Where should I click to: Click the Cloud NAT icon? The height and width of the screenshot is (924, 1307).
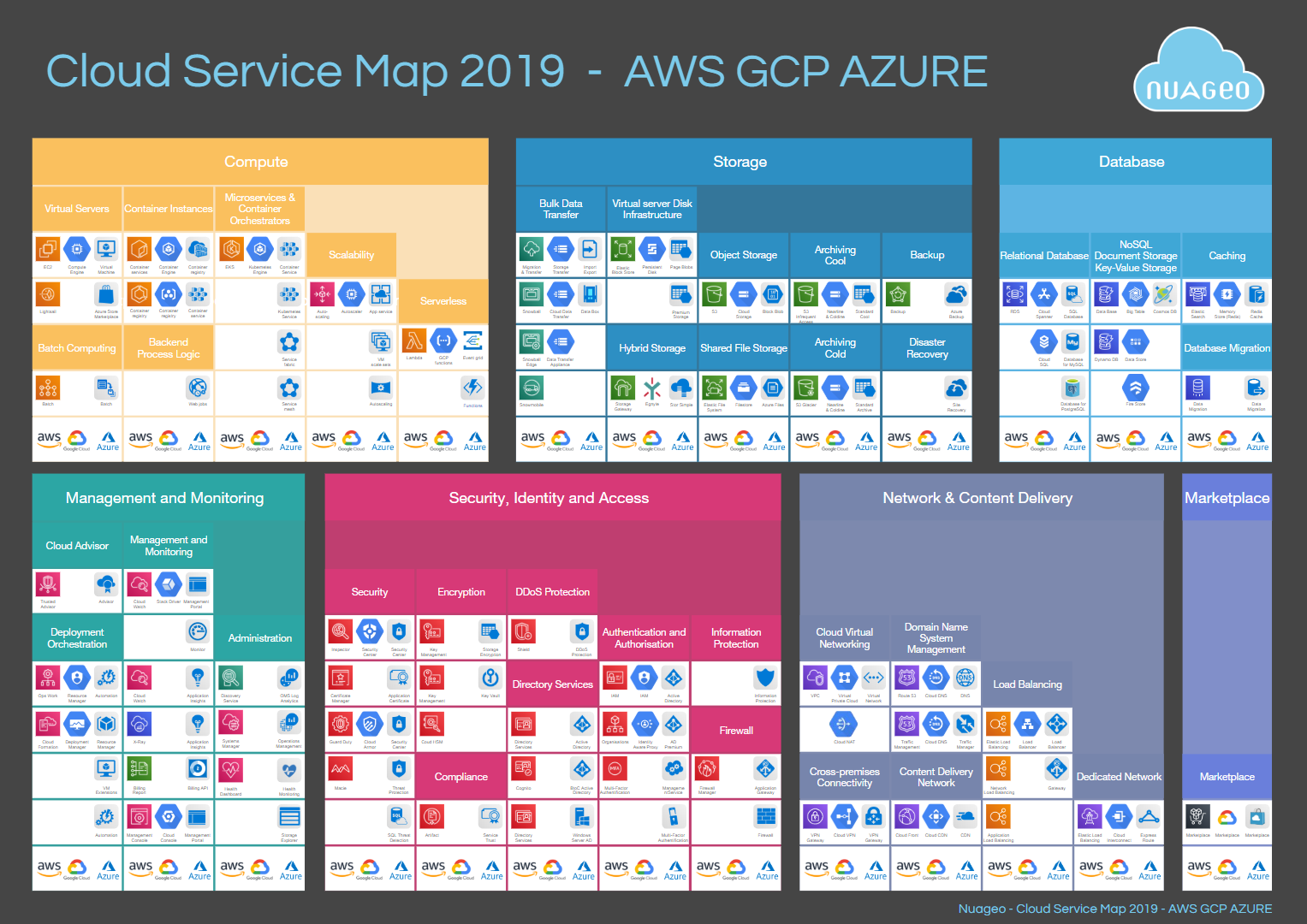tap(844, 725)
